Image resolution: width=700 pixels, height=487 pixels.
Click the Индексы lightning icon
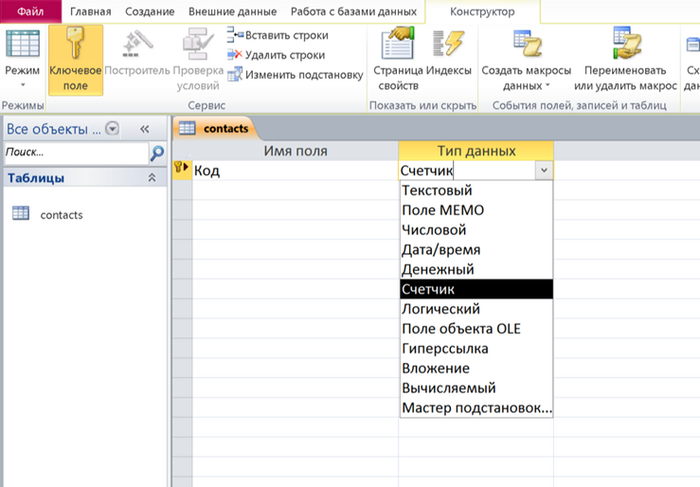[448, 46]
